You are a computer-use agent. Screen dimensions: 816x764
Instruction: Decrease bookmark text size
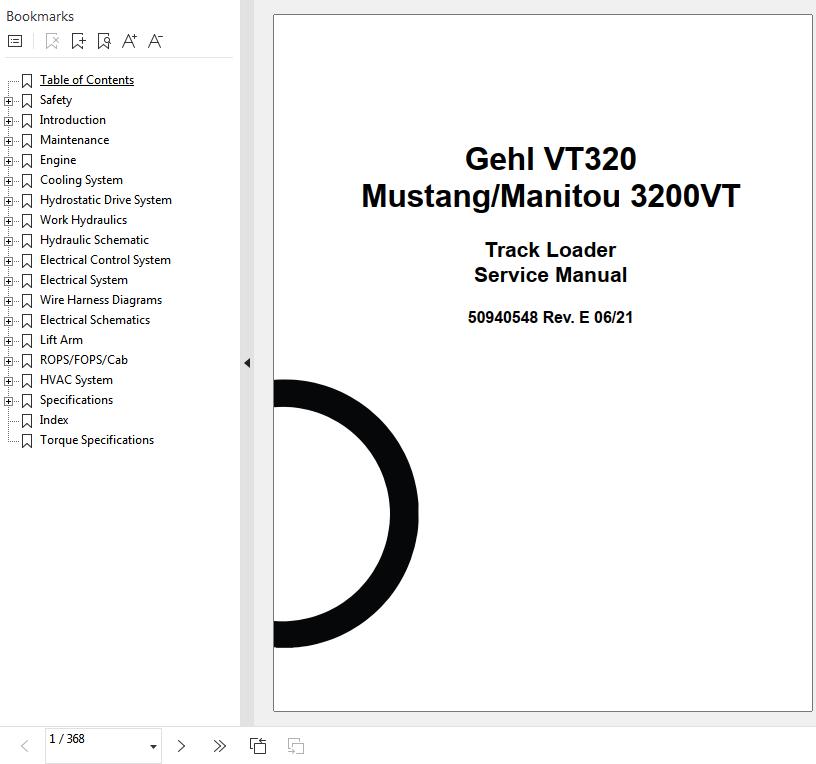pos(155,41)
